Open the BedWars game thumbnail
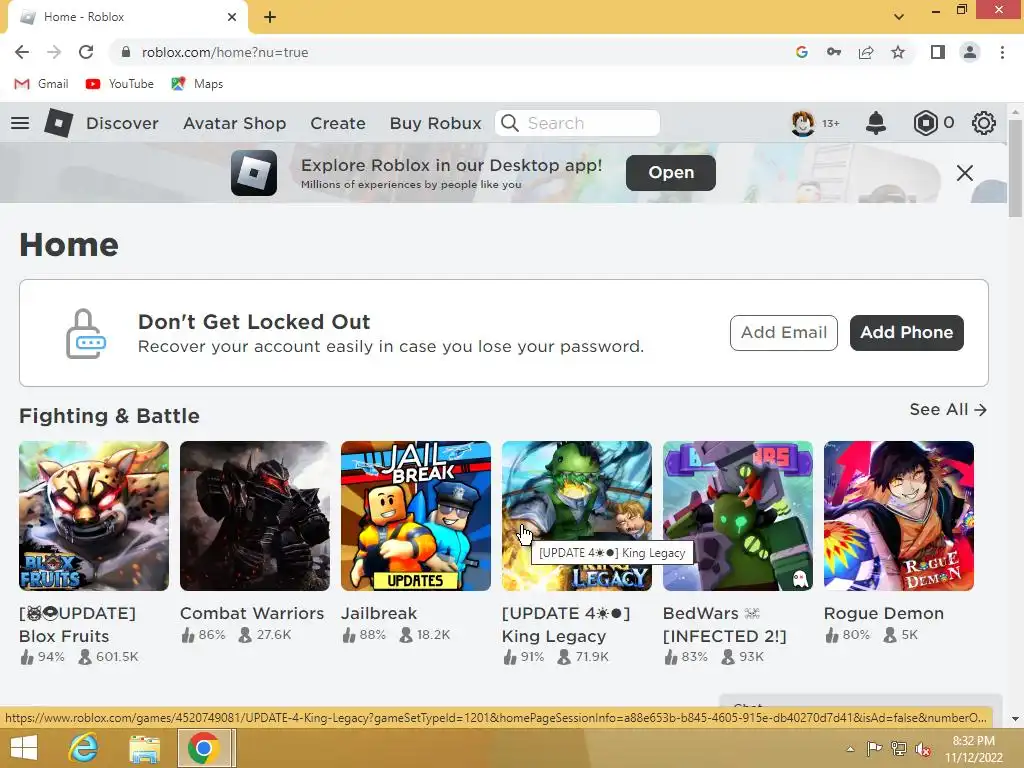 [x=738, y=516]
